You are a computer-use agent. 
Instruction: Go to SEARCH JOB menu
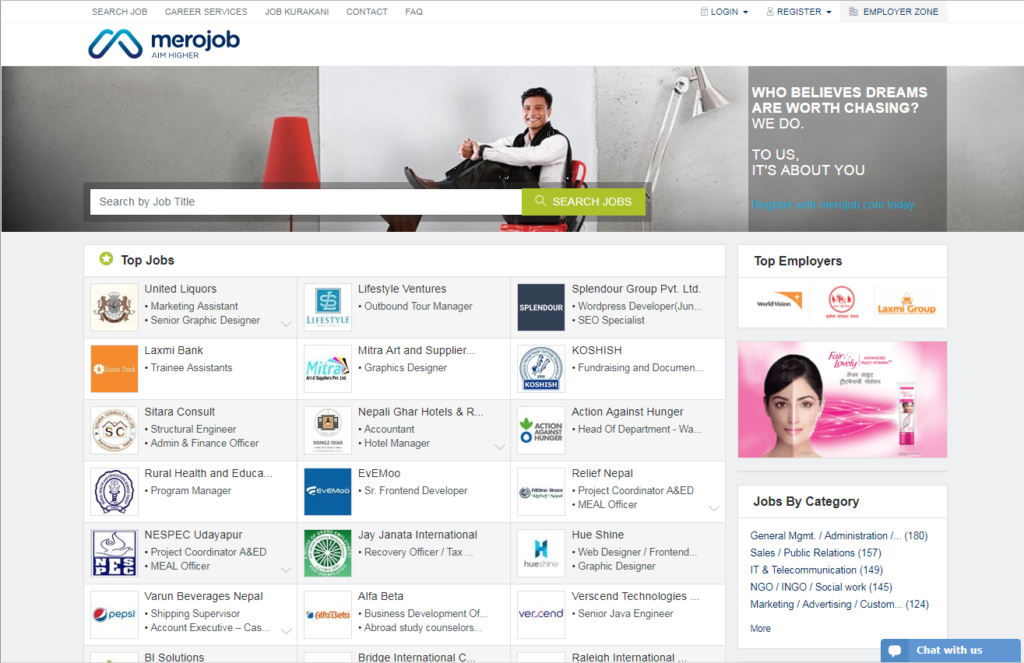click(x=120, y=12)
